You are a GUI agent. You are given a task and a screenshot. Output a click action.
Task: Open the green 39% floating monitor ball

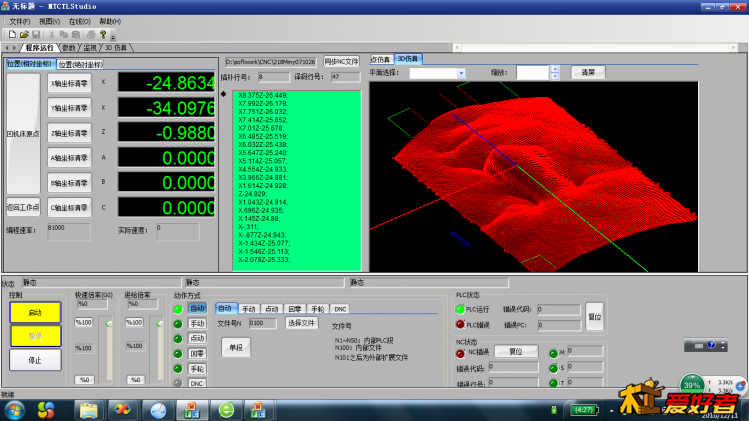tap(692, 385)
